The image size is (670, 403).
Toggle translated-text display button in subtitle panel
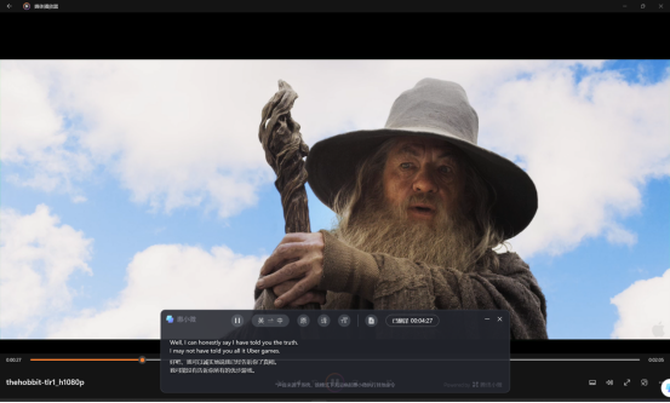pyautogui.click(x=324, y=321)
